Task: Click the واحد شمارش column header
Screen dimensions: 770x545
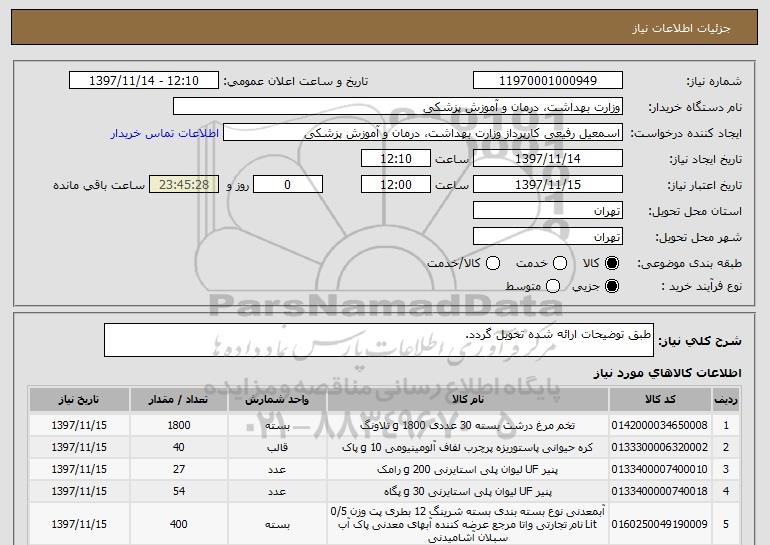Action: tap(277, 400)
